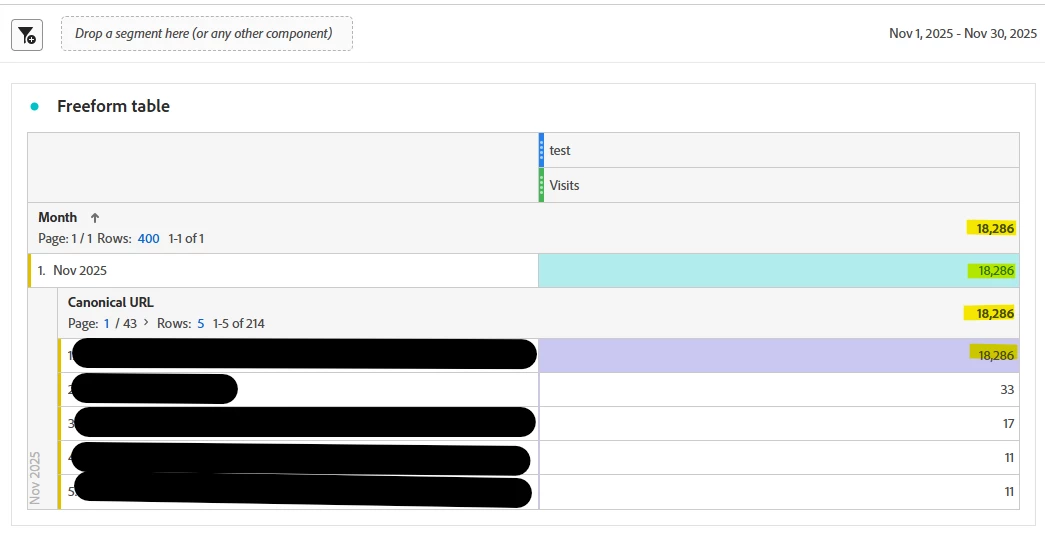This screenshot has height=538, width=1045.
Task: Click the first URL row value 18,286
Action: coord(995,355)
